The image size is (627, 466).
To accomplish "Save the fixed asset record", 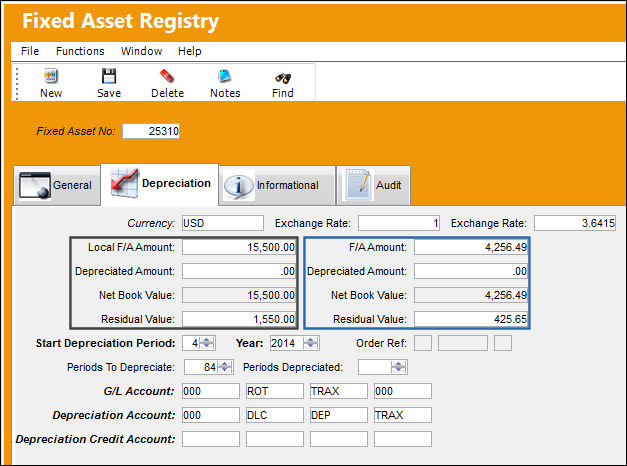I will coord(109,76).
